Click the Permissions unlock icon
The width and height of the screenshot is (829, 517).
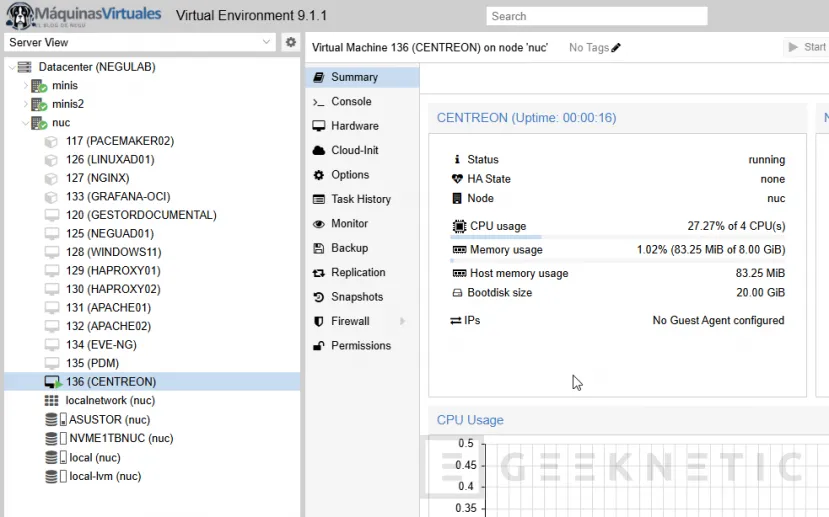pyautogui.click(x=318, y=346)
